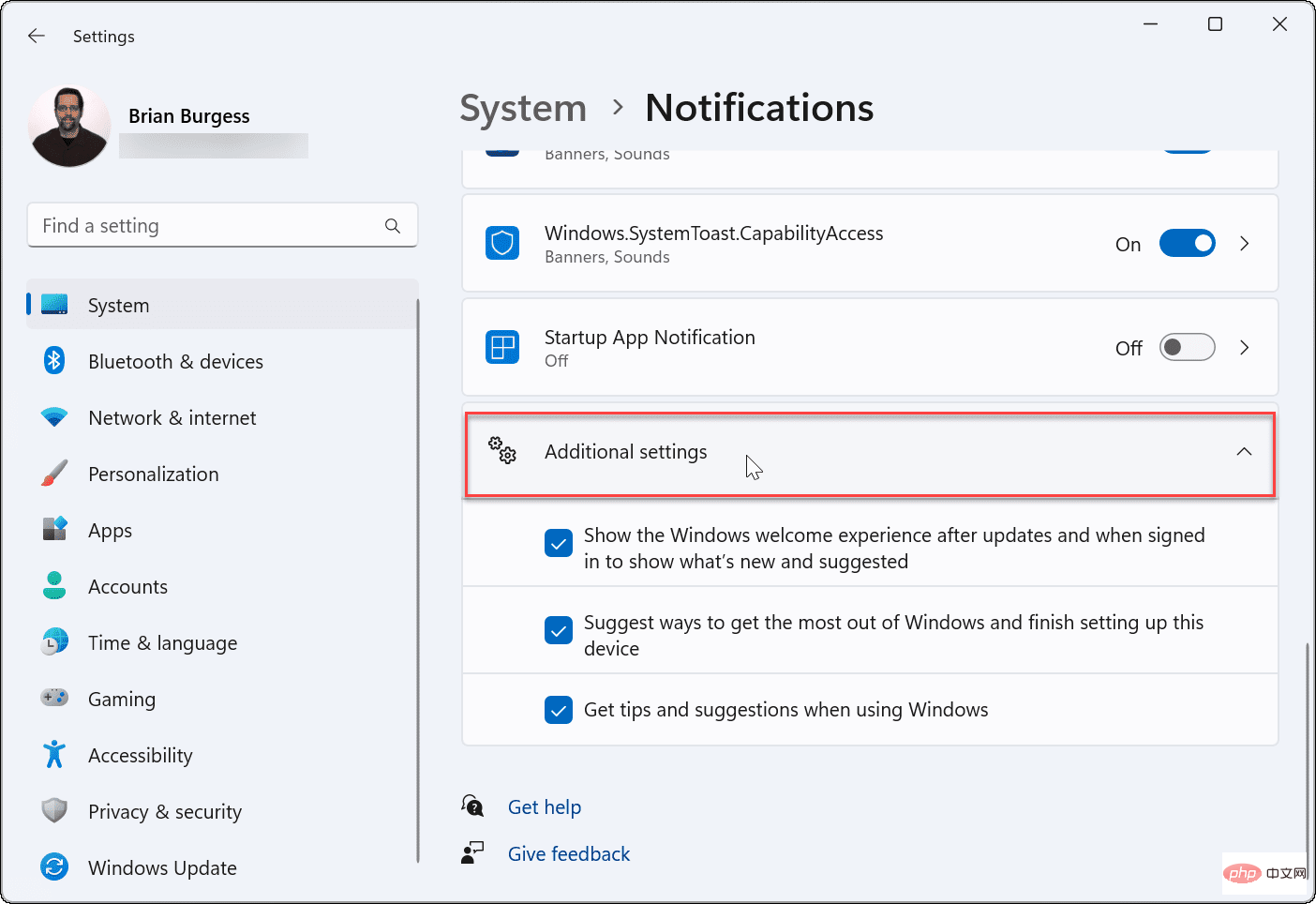This screenshot has width=1316, height=904.
Task: Open Network & internet settings icon
Action: 54,417
